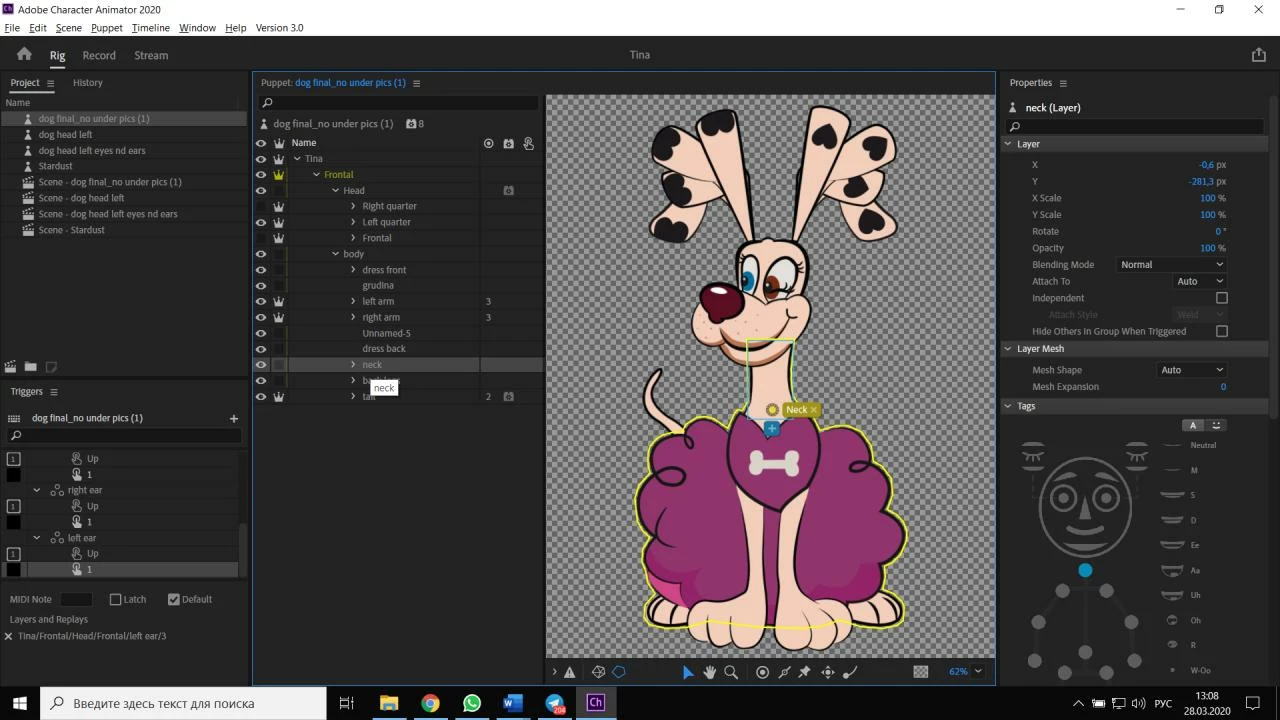This screenshot has width=1280, height=720.
Task: Open the History tab
Action: tap(87, 83)
